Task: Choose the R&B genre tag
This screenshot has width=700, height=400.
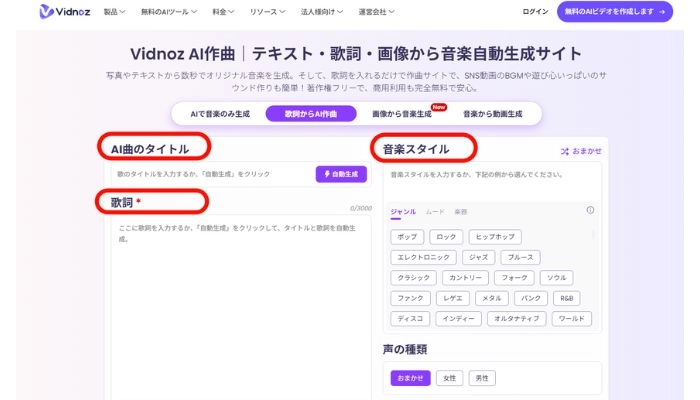Action: click(567, 298)
